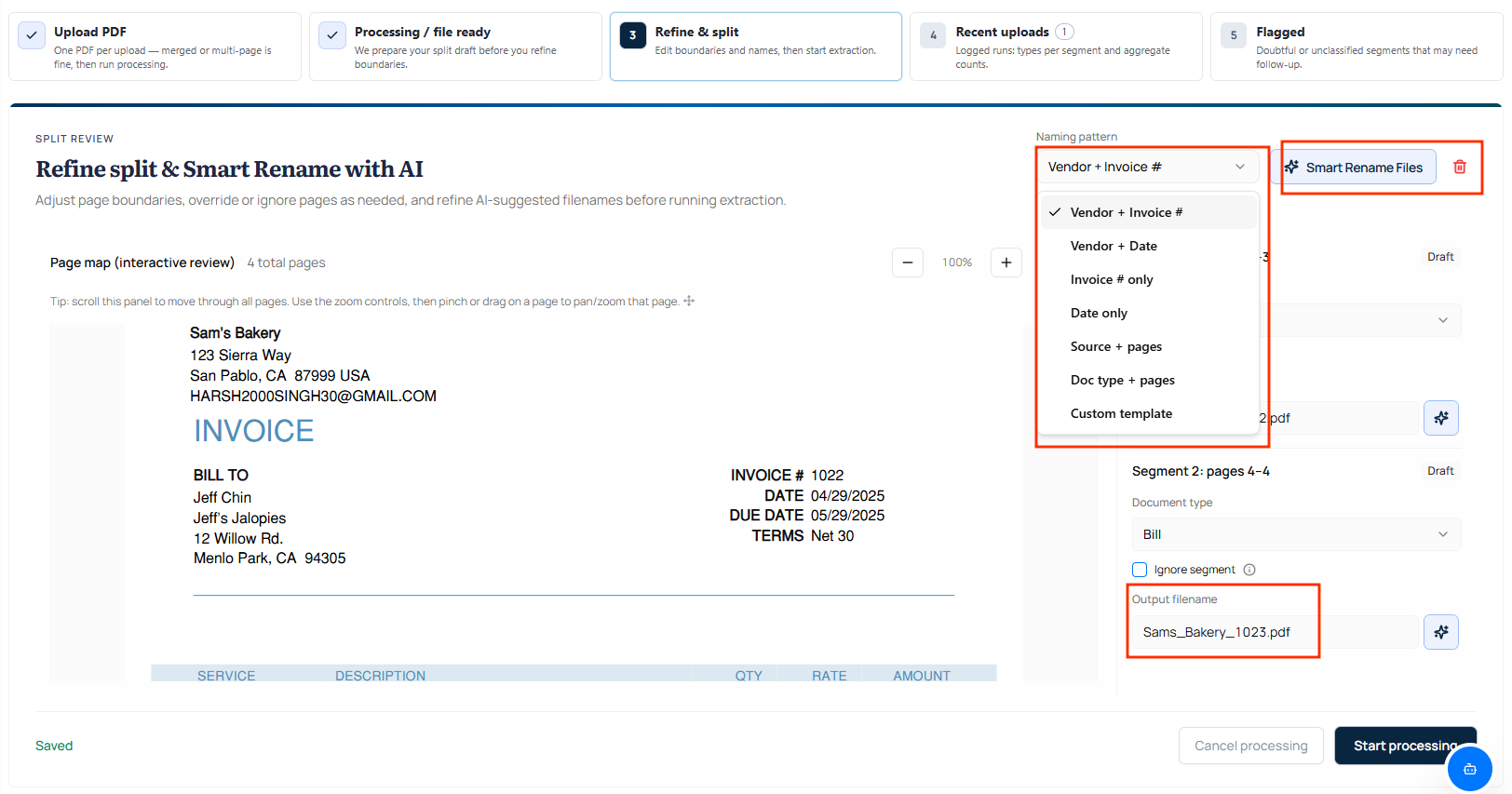
Task: Click the Recent uploads count badge
Action: click(x=1064, y=32)
